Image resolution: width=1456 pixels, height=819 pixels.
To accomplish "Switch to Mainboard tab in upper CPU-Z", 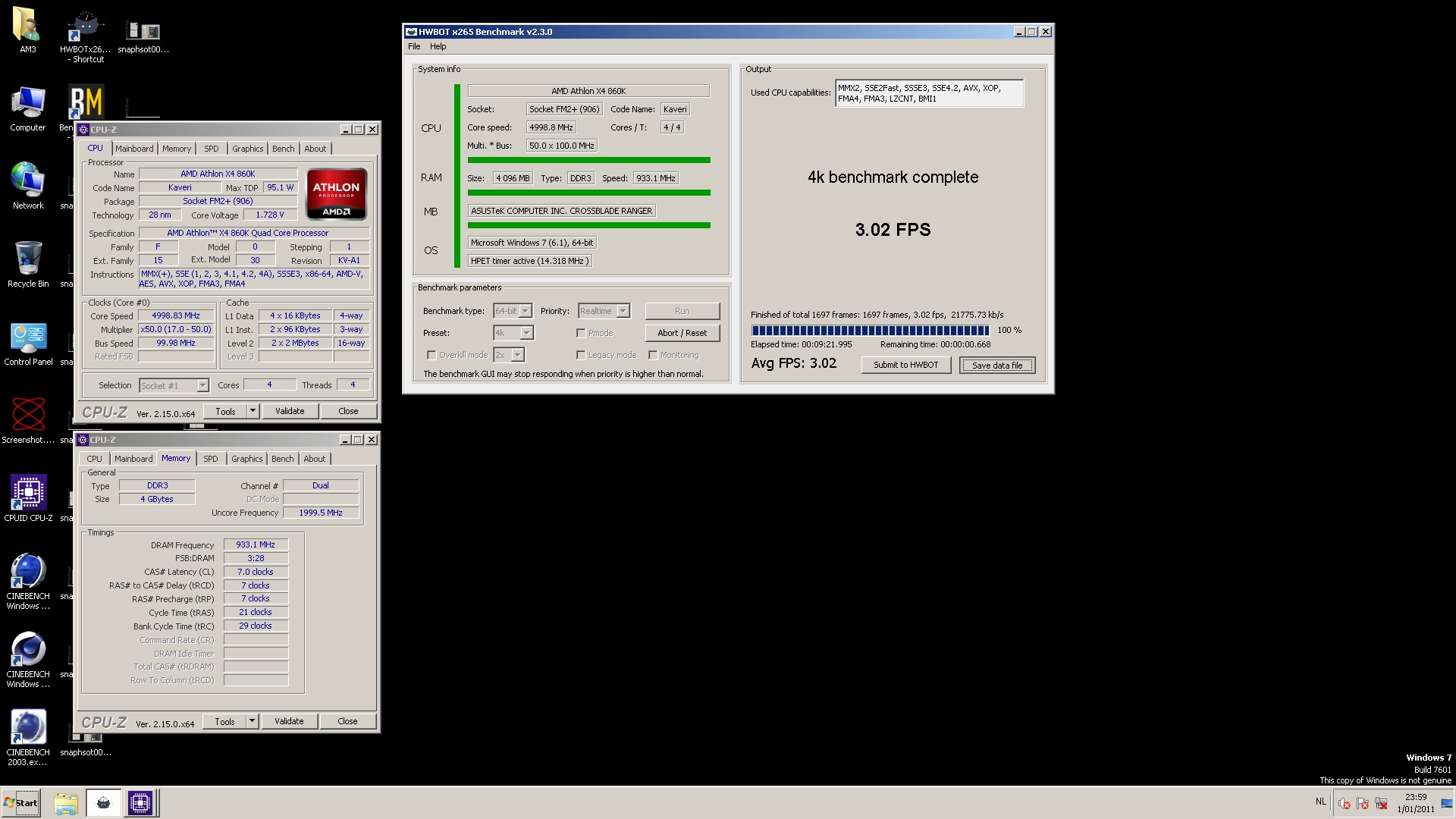I will [134, 149].
